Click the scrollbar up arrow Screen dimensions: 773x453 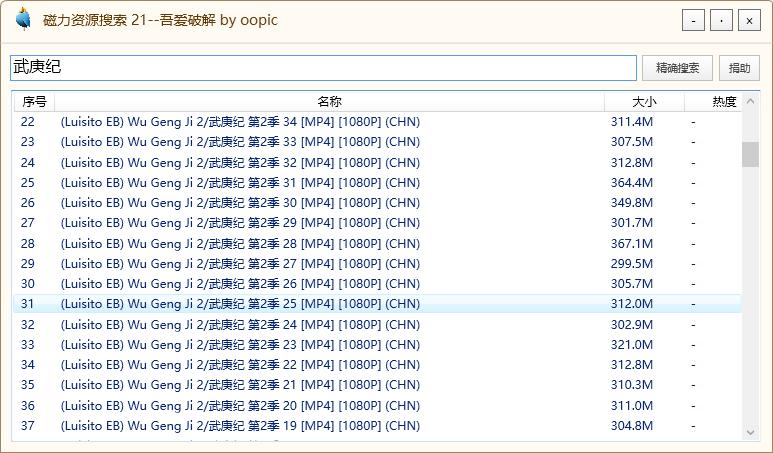pos(750,102)
